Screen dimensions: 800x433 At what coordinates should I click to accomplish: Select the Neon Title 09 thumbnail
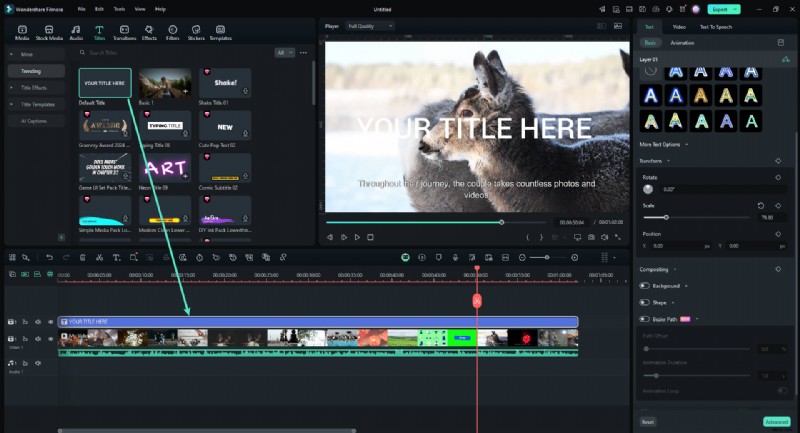tap(165, 168)
